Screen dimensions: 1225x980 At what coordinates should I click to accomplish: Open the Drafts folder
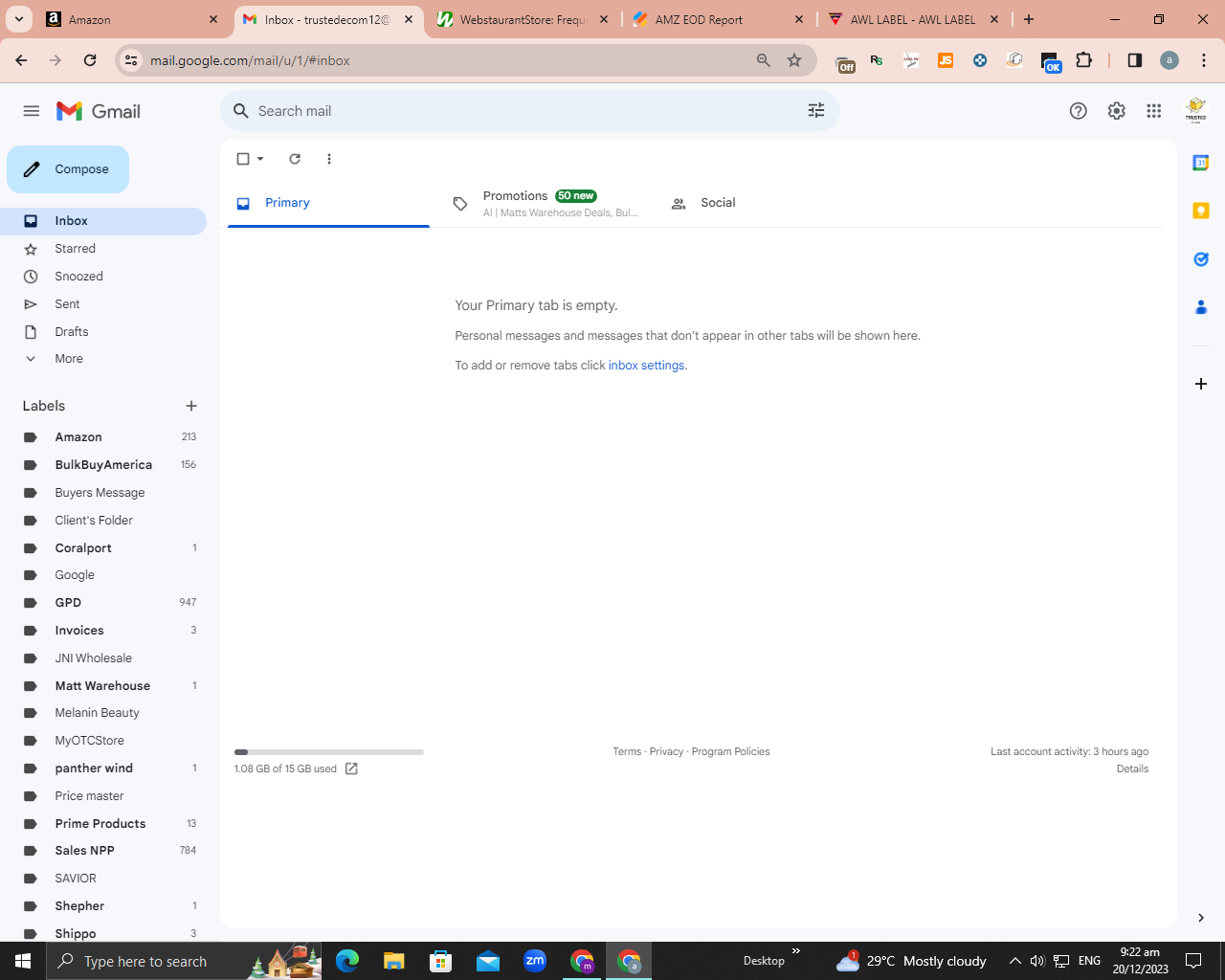click(103, 332)
